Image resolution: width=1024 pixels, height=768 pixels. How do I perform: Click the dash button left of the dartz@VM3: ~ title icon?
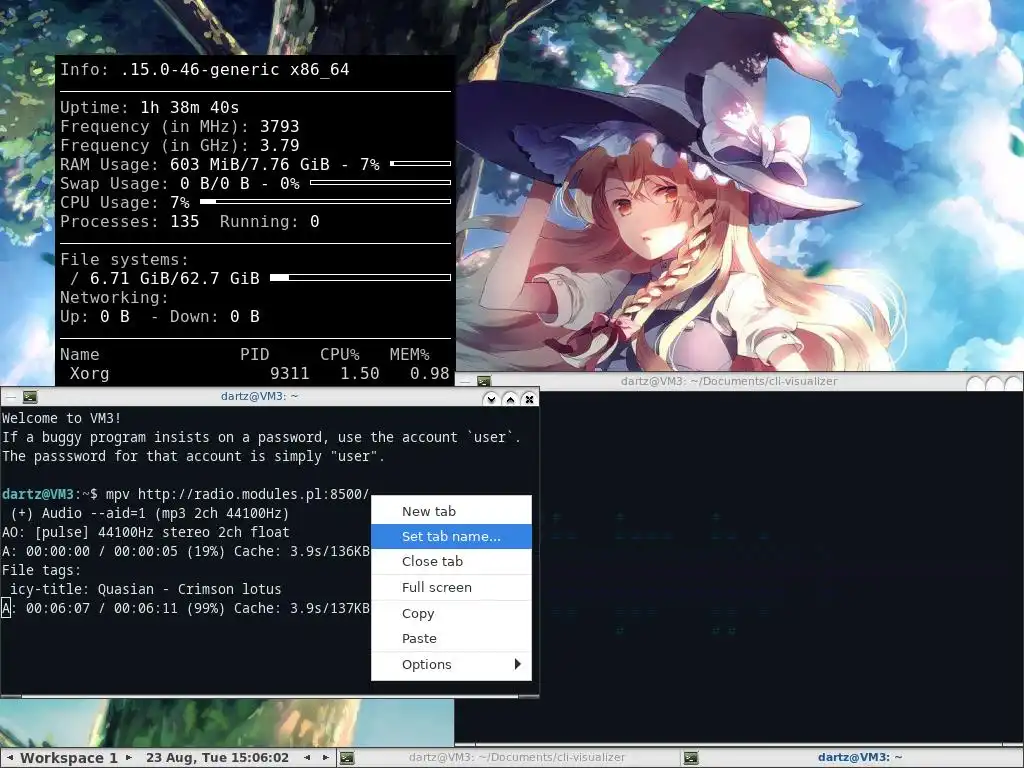pos(11,396)
